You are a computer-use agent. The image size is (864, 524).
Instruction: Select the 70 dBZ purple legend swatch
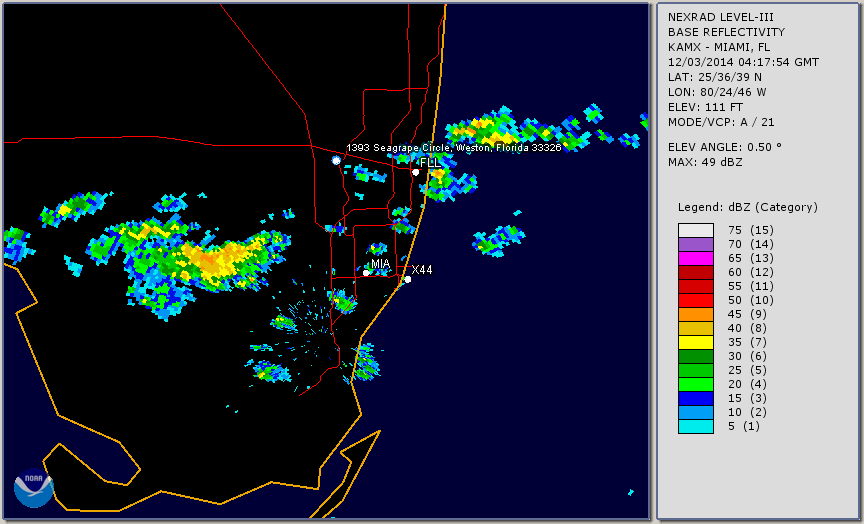[x=696, y=245]
